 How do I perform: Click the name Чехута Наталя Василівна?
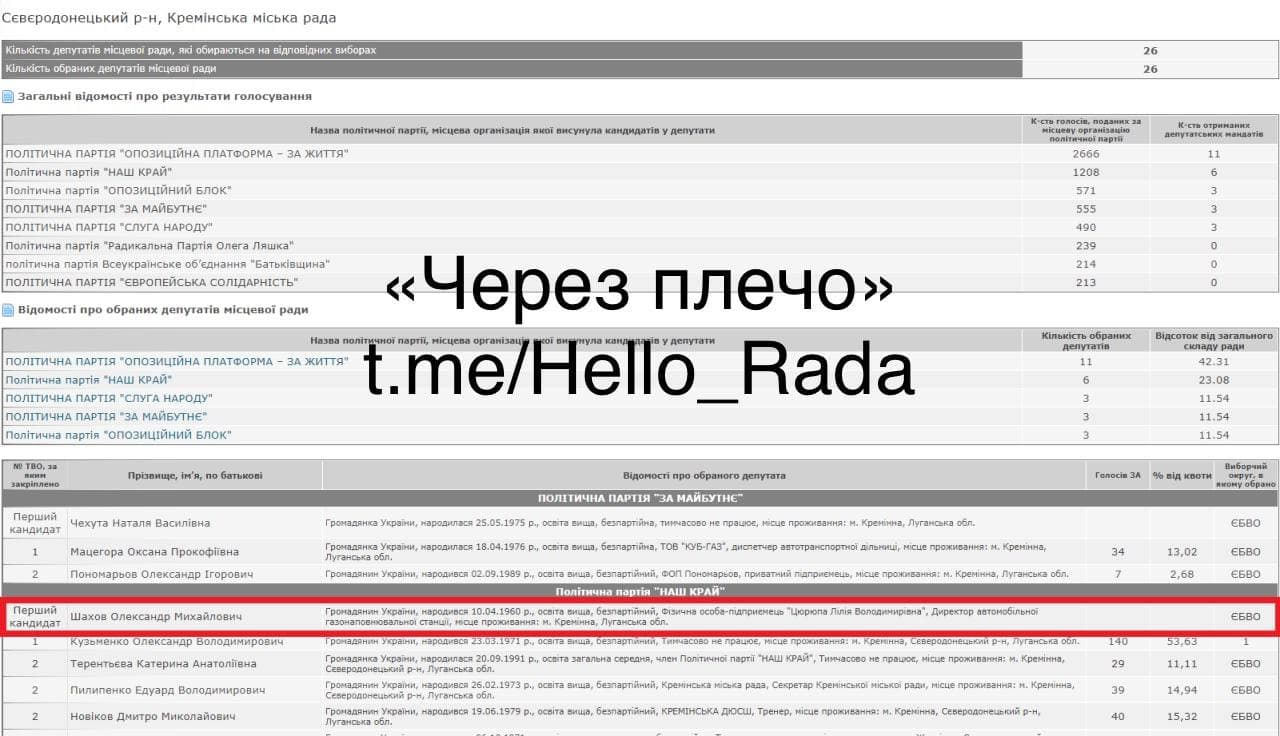pos(140,523)
